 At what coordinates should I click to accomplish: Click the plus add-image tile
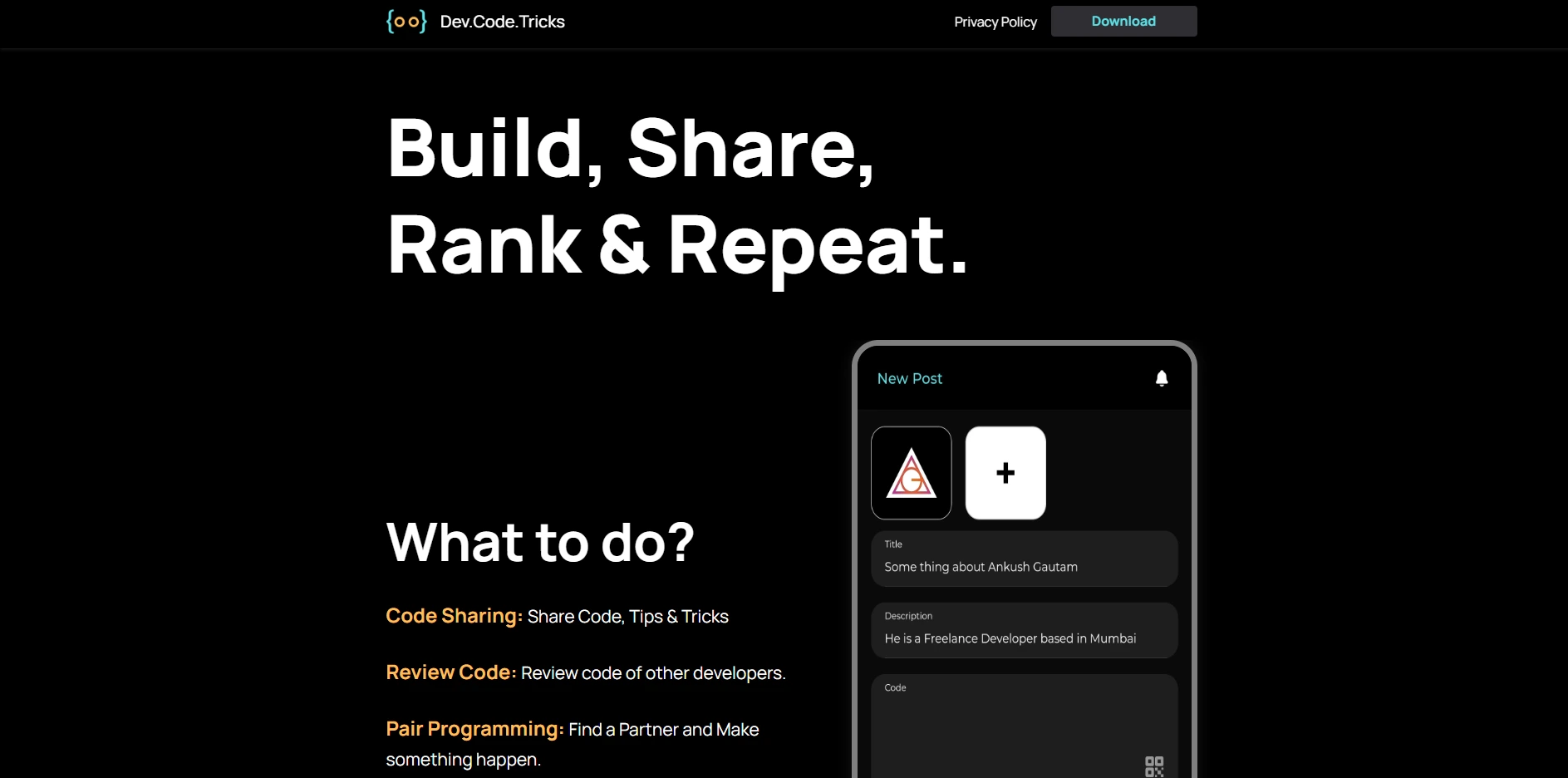click(1005, 473)
